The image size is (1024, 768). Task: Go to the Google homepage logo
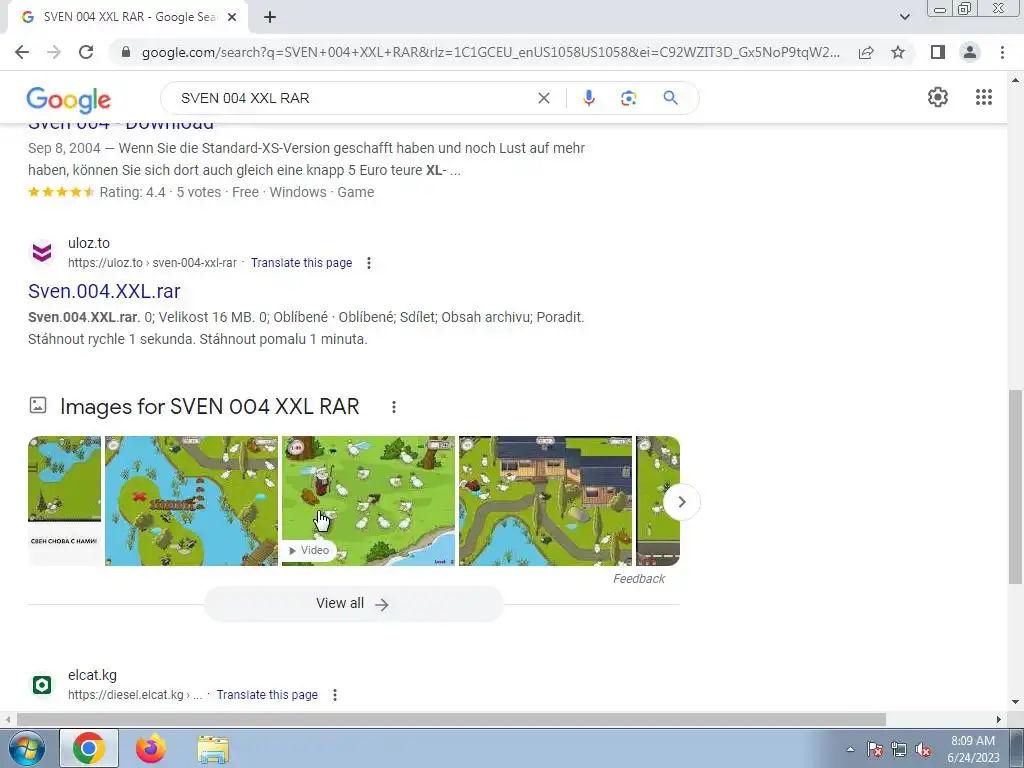(x=69, y=99)
